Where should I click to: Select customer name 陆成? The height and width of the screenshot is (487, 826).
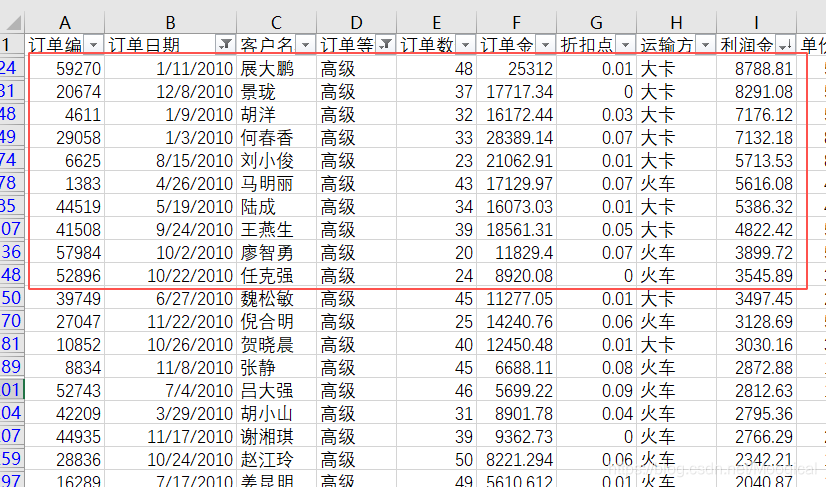click(258, 207)
